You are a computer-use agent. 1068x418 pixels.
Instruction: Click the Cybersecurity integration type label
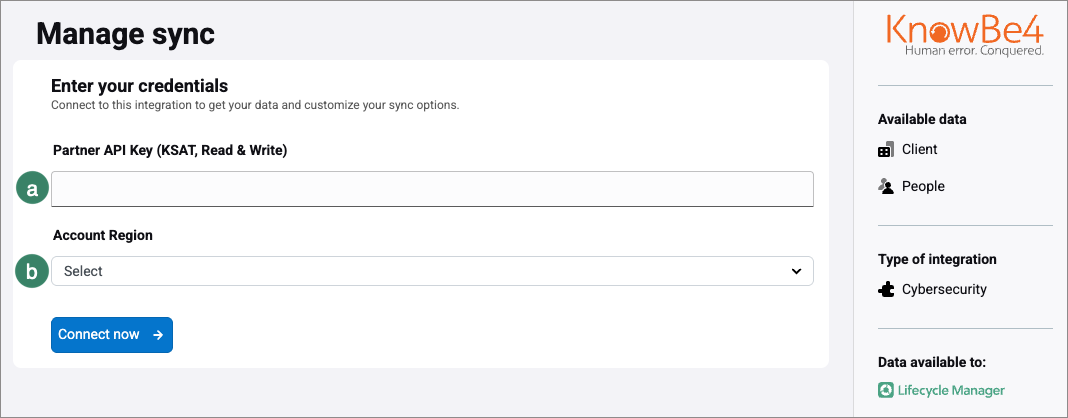(x=944, y=290)
